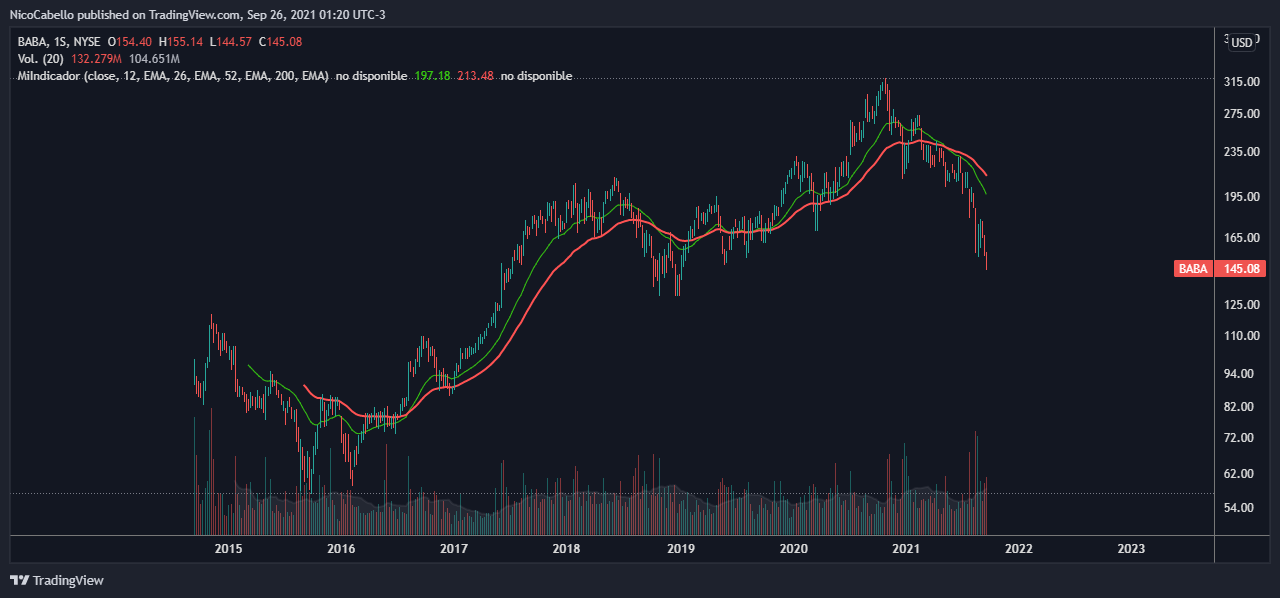Click the volume average value 104.651M
The height and width of the screenshot is (598, 1280).
[156, 59]
